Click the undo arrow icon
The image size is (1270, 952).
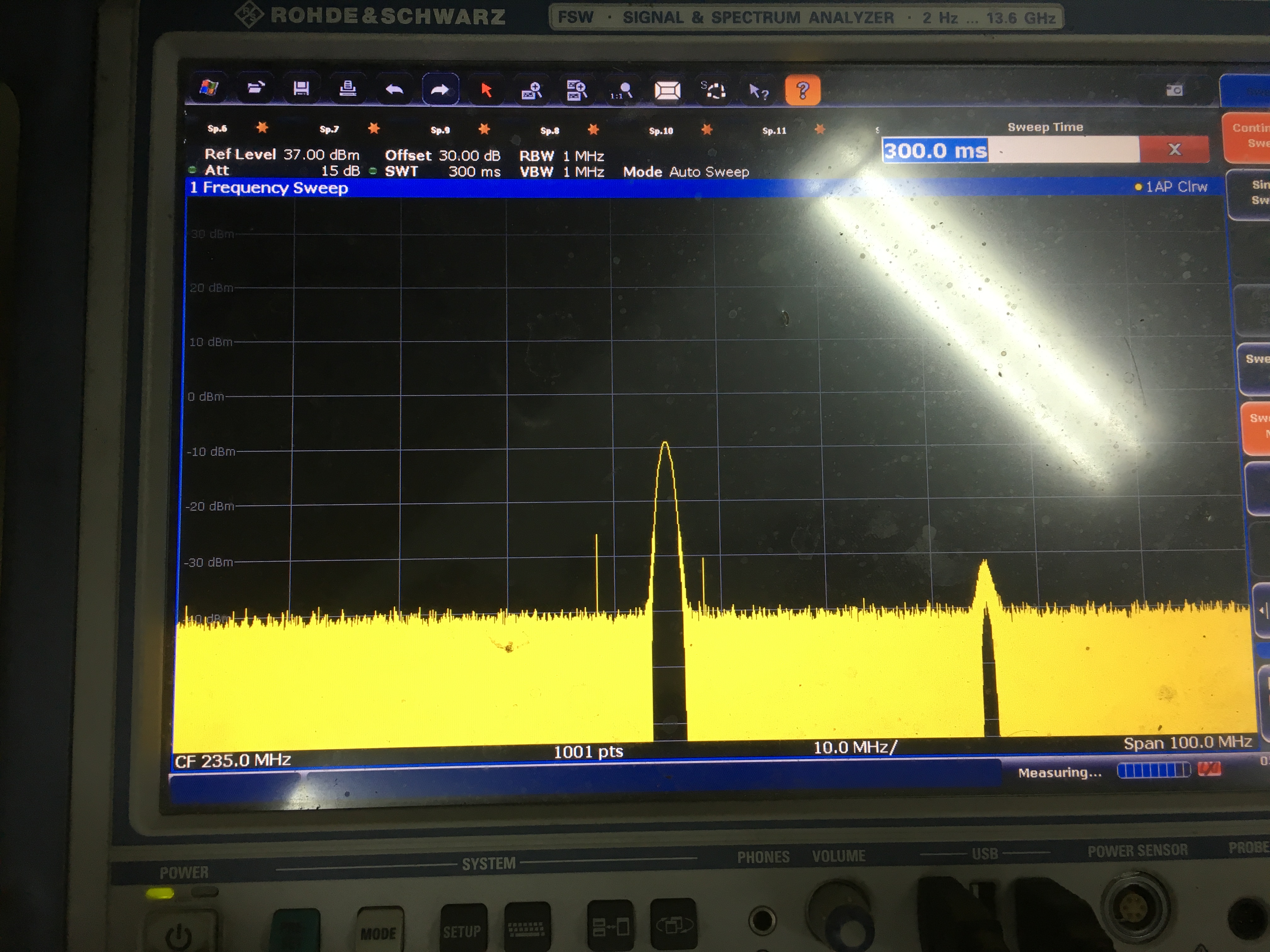(394, 89)
